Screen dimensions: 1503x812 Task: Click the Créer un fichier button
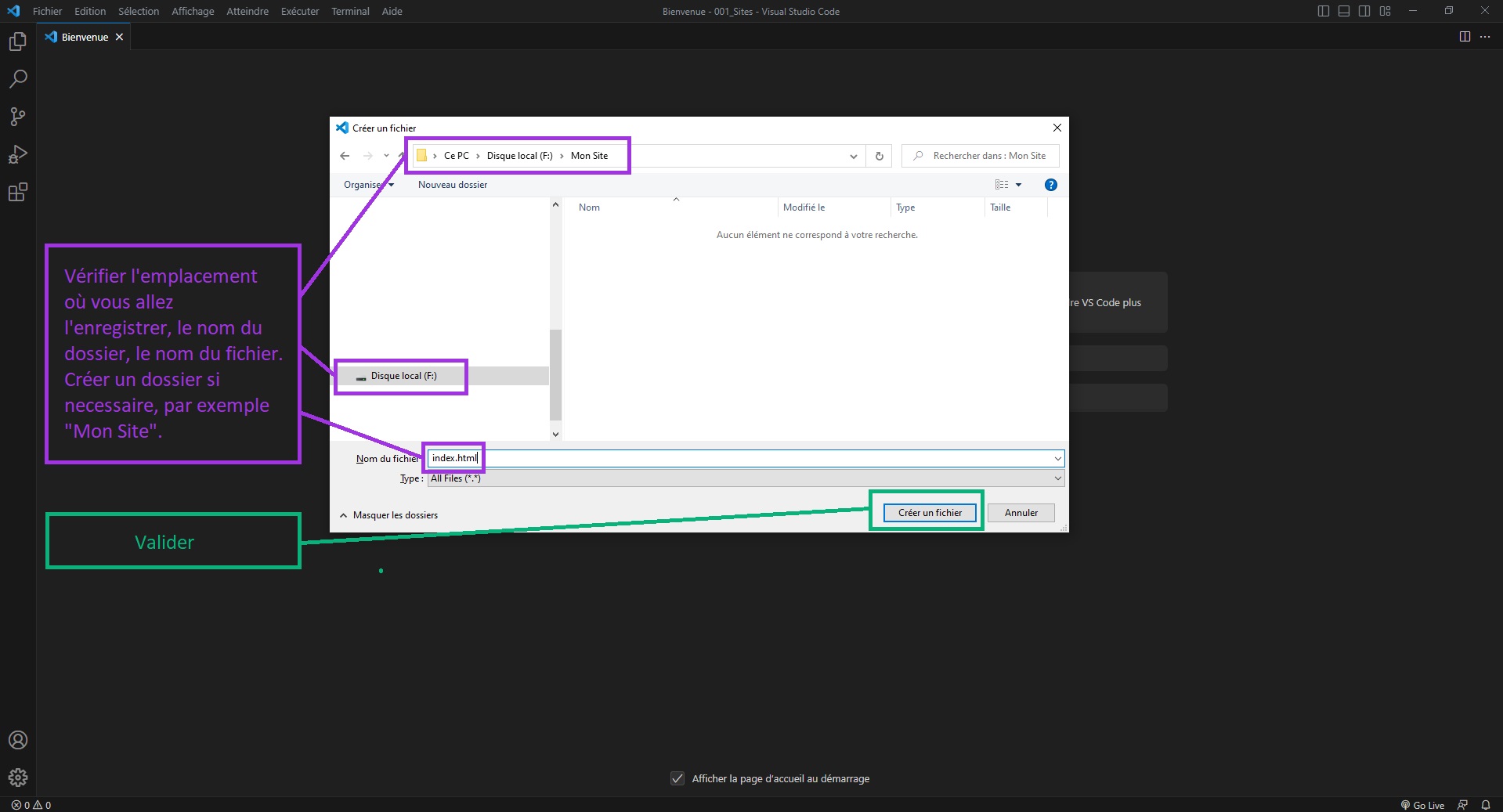(930, 513)
